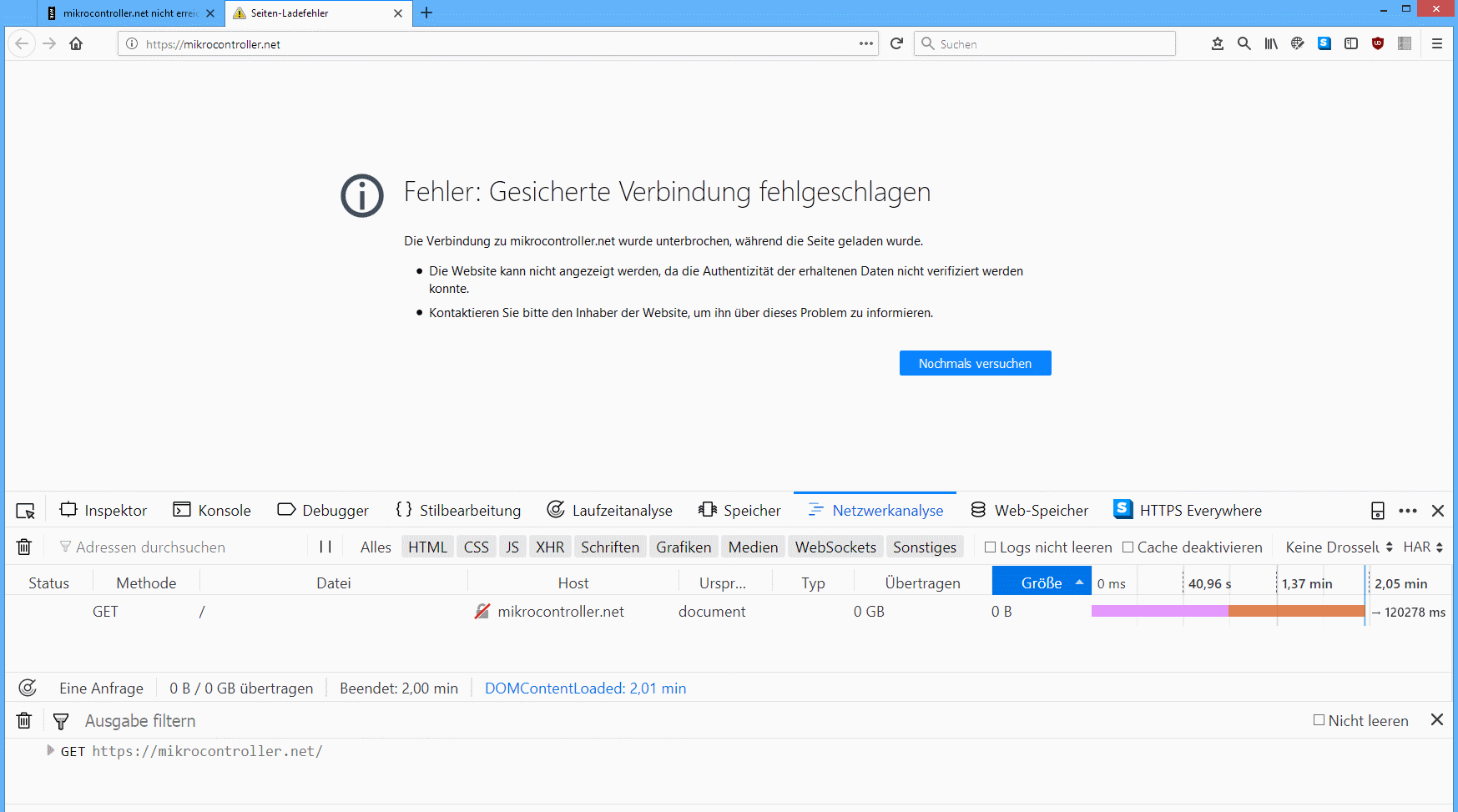1458x812 pixels.
Task: Clear network log with trash icon
Action: 24,547
